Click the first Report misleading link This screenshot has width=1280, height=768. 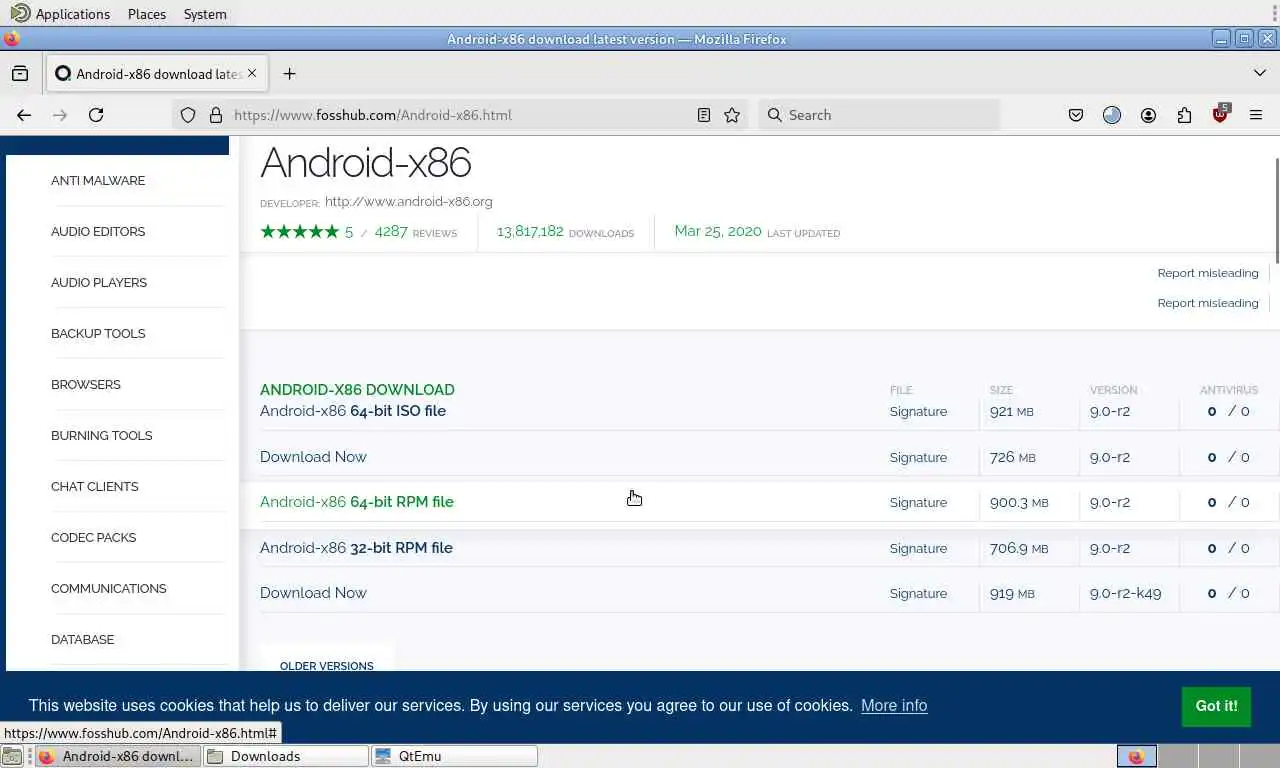pos(1208,273)
